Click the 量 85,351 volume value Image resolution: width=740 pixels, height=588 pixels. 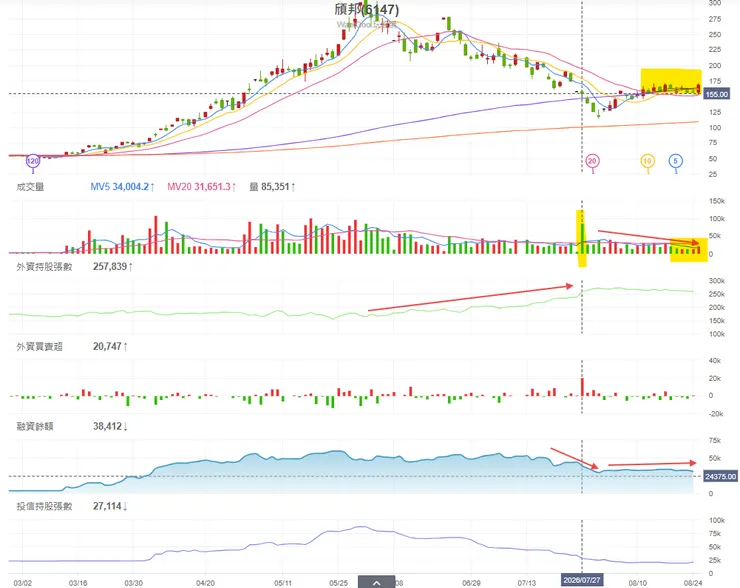(272, 187)
